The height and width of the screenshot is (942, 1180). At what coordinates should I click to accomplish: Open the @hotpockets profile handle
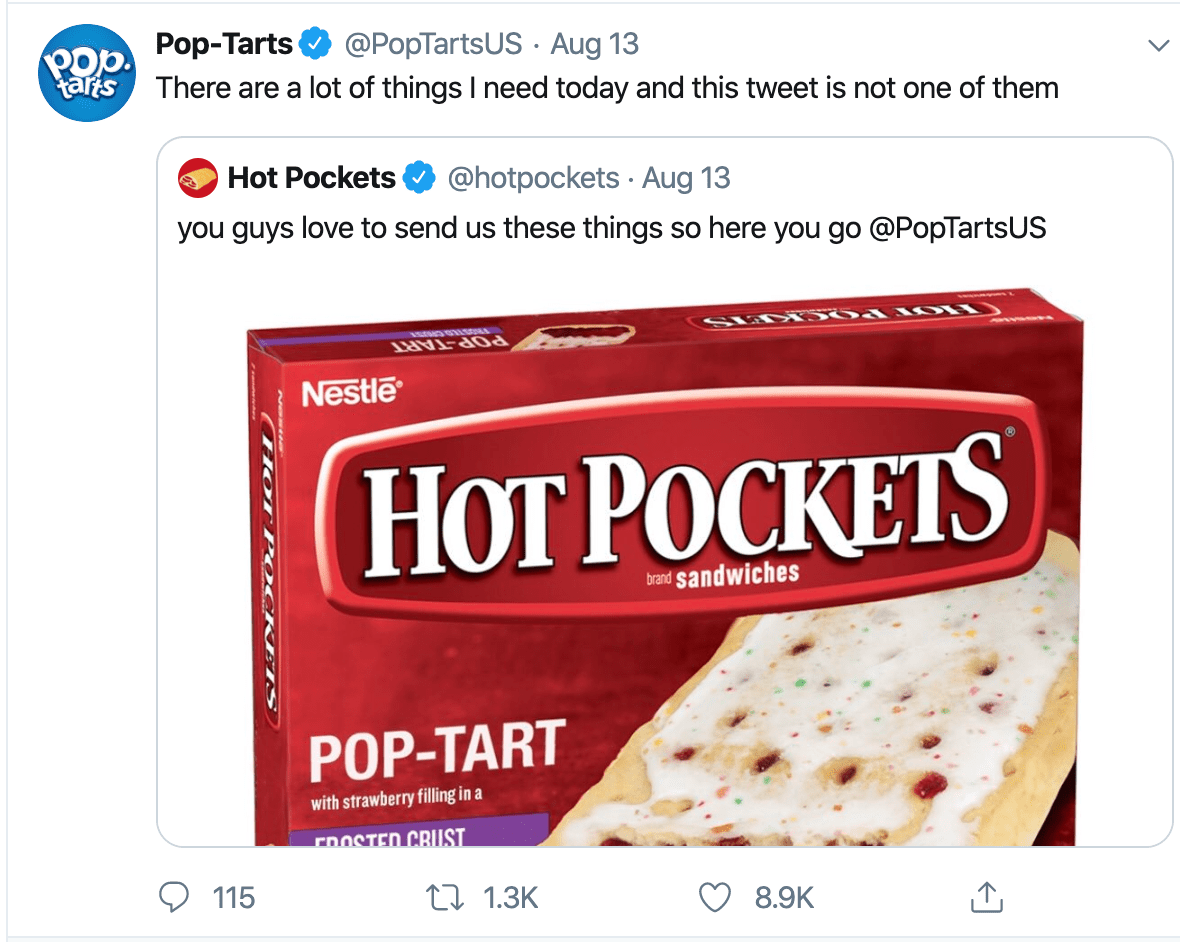534,177
